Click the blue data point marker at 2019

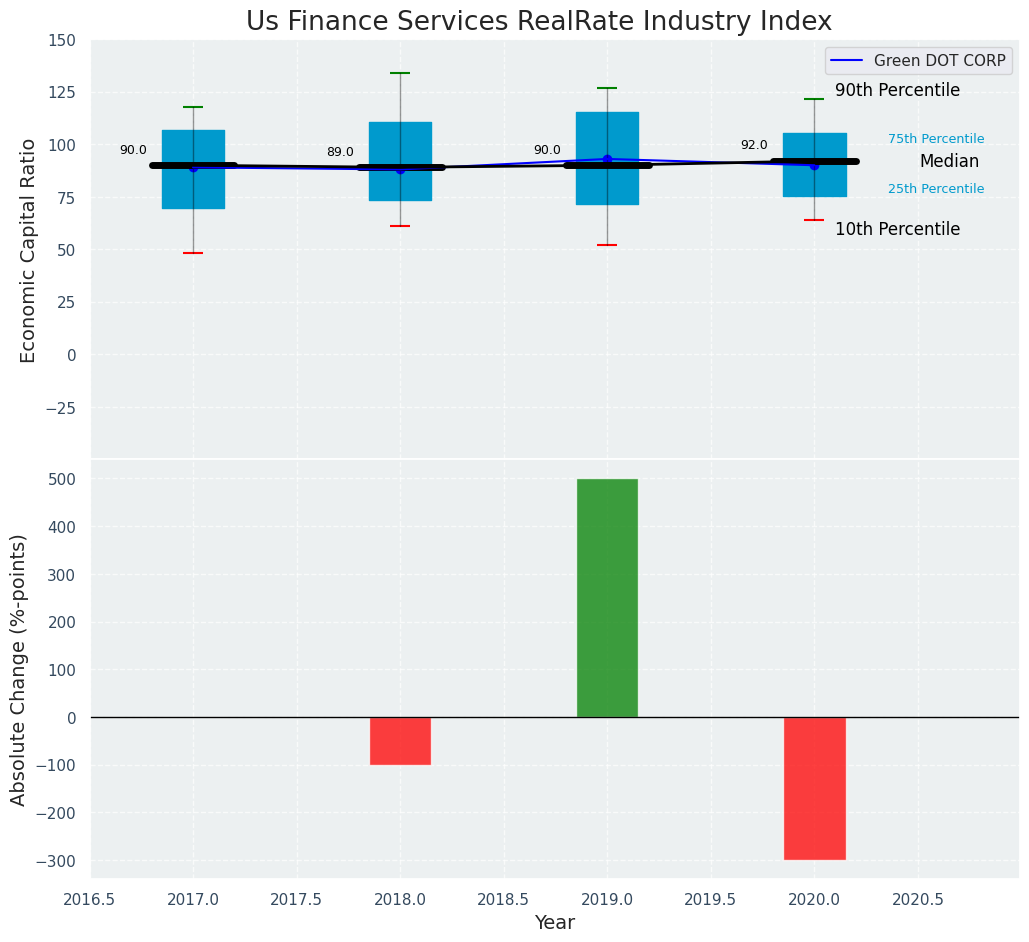607,159
